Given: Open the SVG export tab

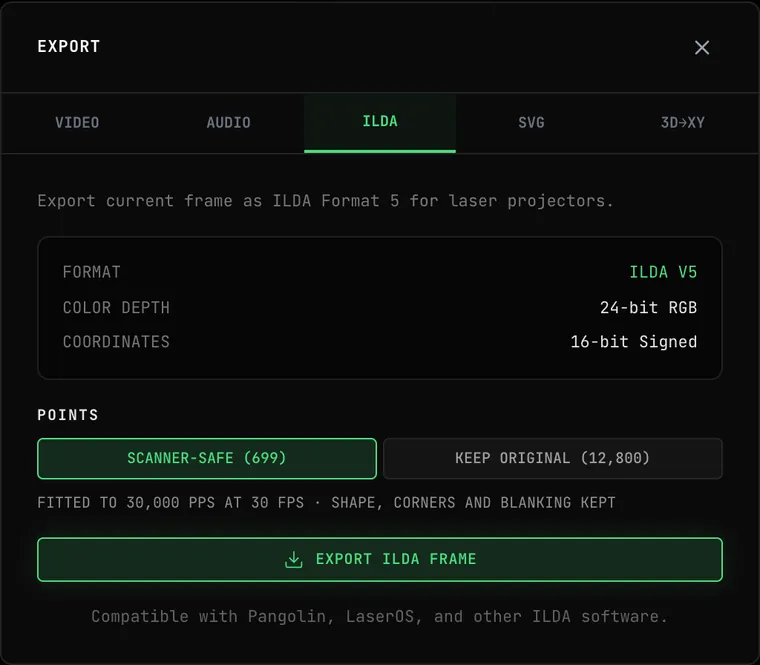Looking at the screenshot, I should coord(531,123).
